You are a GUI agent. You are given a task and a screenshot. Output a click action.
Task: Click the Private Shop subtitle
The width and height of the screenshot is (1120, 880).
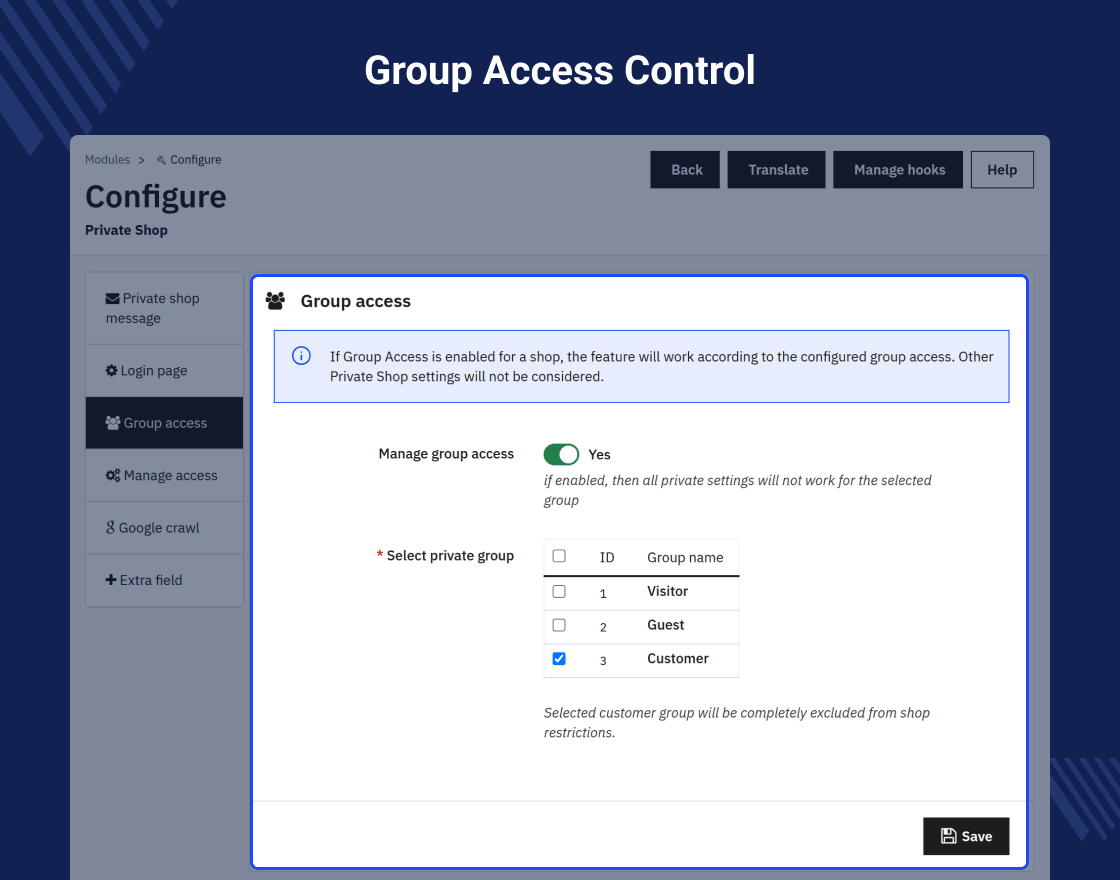pyautogui.click(x=126, y=230)
